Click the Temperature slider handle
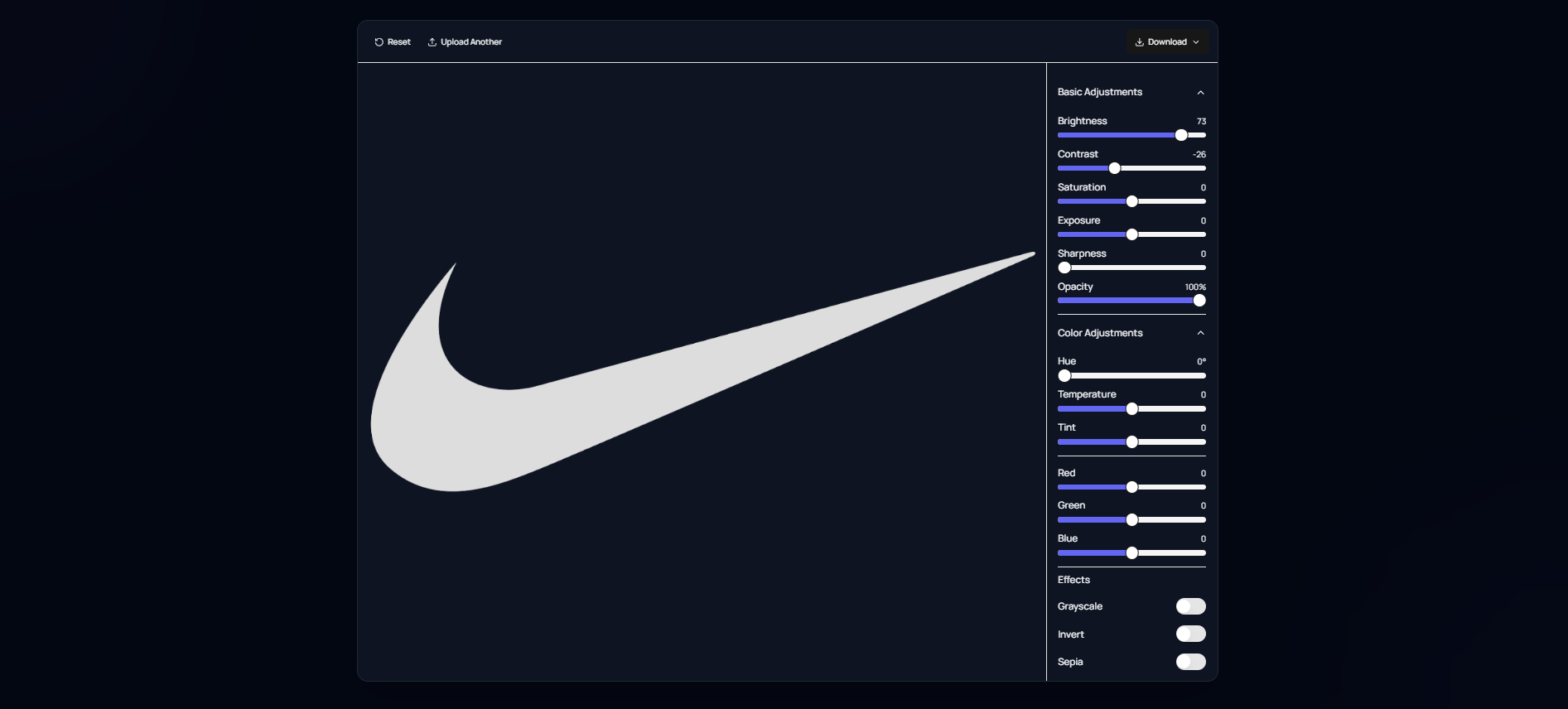Viewport: 1568px width, 709px height. 1132,409
